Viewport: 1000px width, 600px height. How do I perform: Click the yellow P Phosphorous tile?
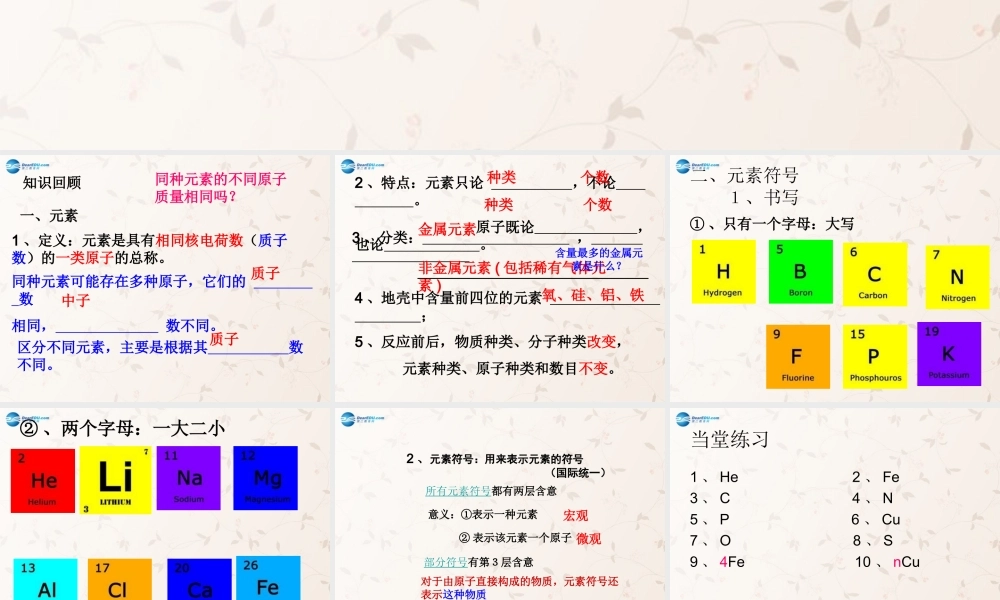click(x=874, y=355)
